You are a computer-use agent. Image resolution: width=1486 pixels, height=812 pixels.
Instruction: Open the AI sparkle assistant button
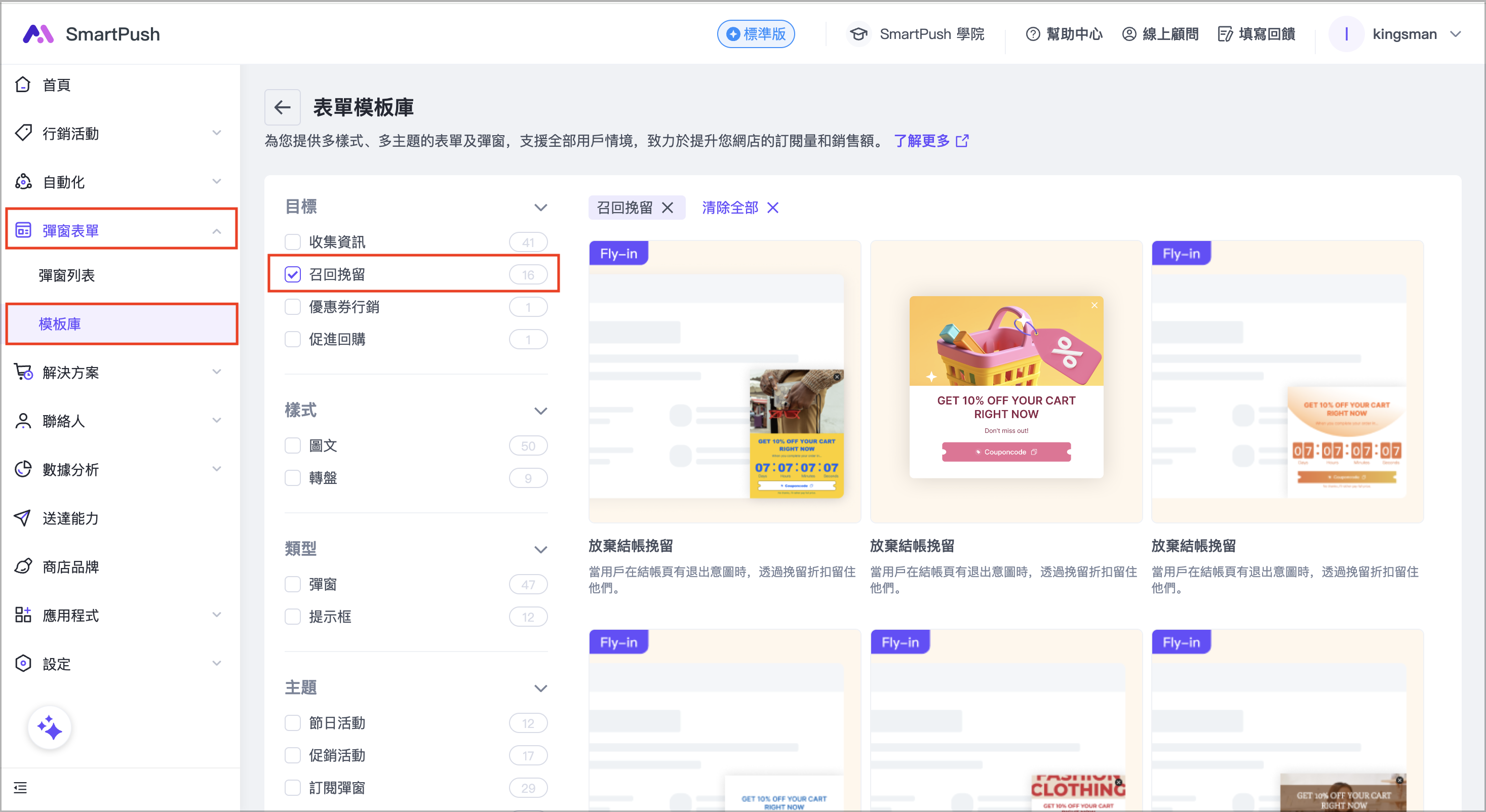point(50,728)
